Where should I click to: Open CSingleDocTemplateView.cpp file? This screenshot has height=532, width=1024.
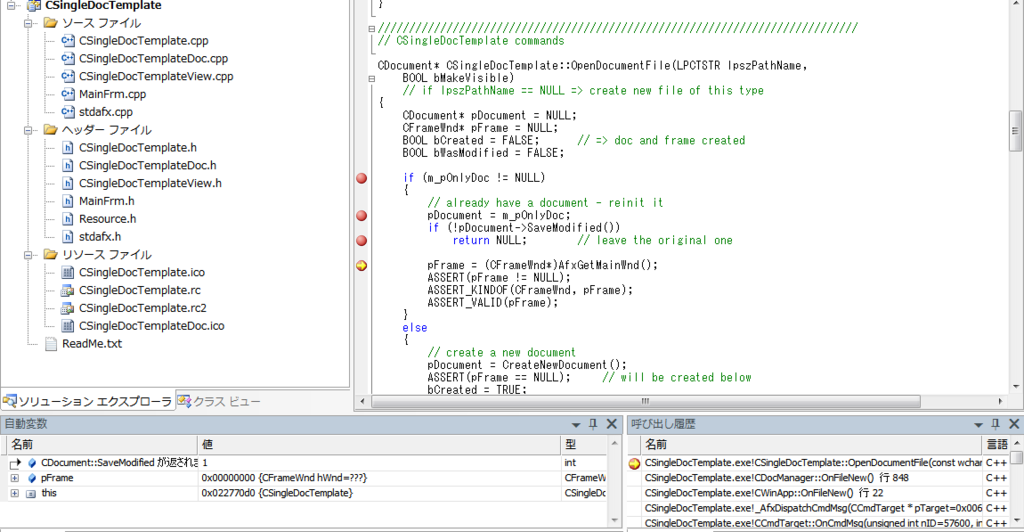[156, 76]
